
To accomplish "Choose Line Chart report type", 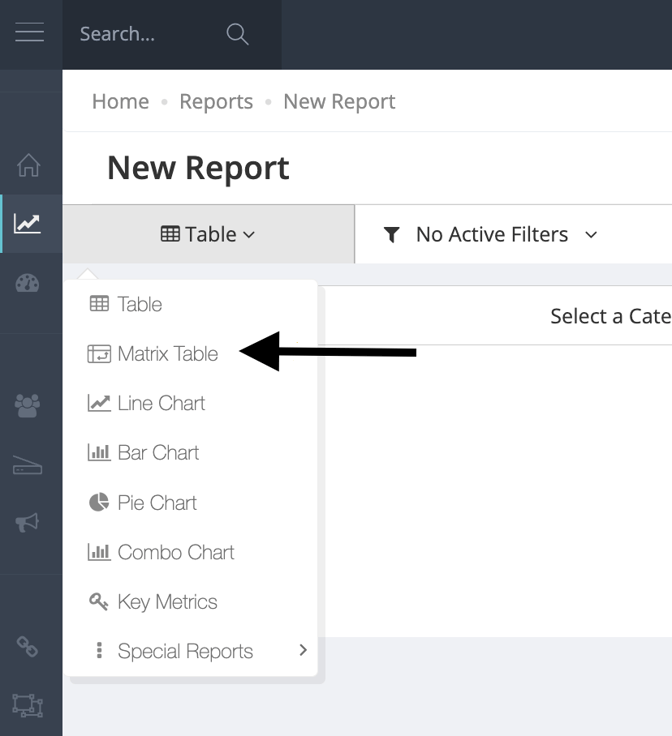I will point(161,403).
